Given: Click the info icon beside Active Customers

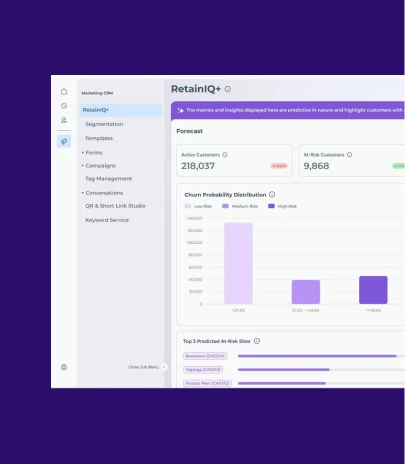Looking at the screenshot, I should (x=225, y=155).
